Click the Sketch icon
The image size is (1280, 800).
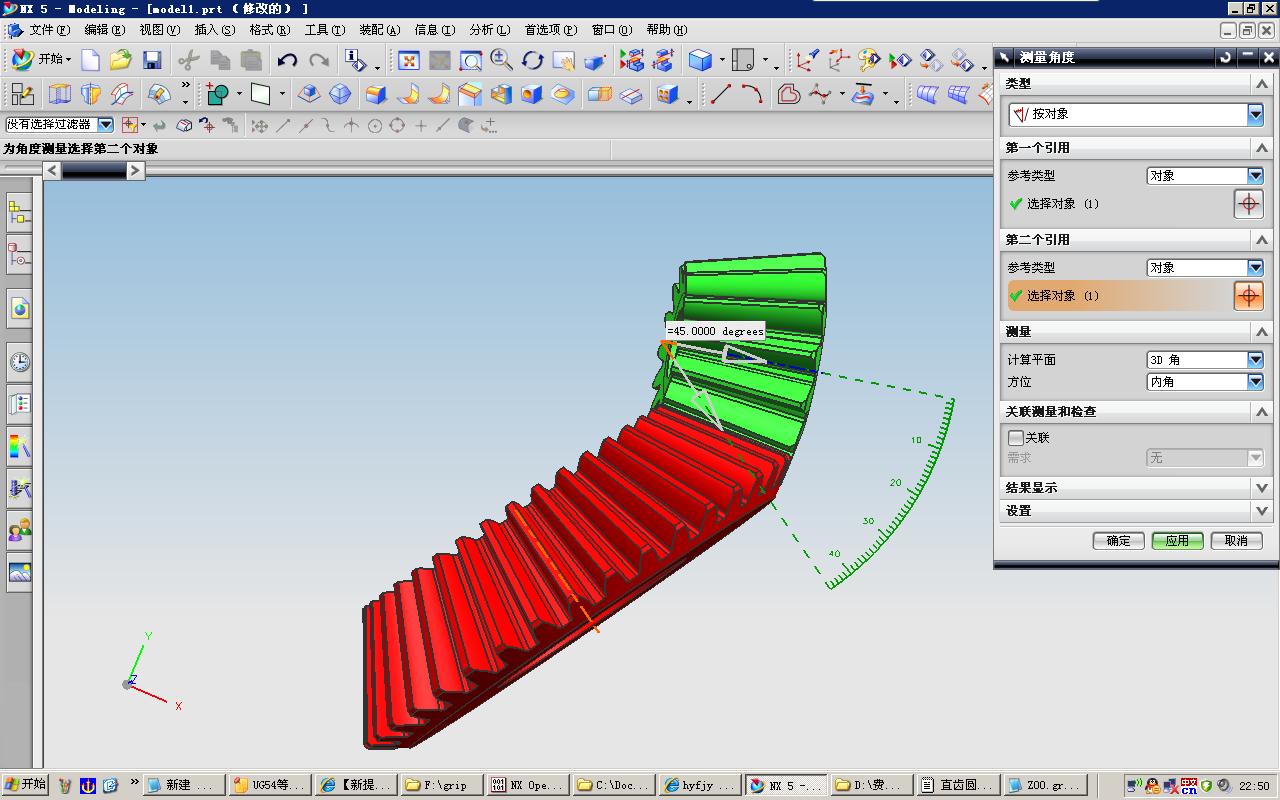[x=22, y=95]
